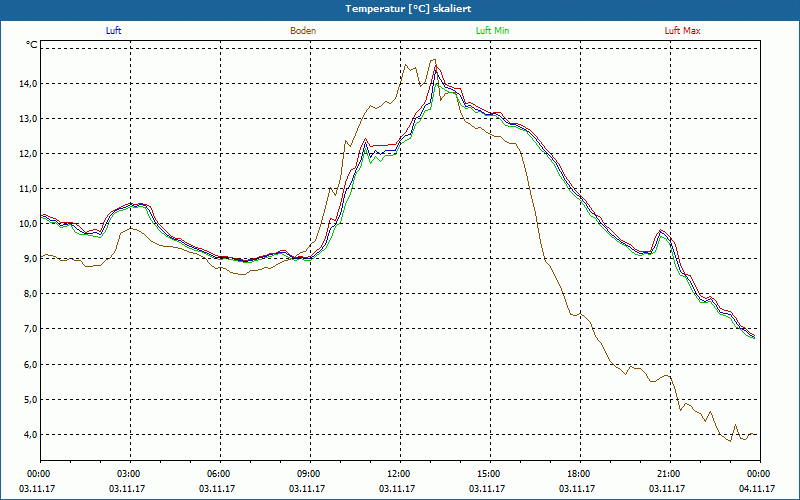Click the '03.11.17' date under 18:00

point(577,488)
